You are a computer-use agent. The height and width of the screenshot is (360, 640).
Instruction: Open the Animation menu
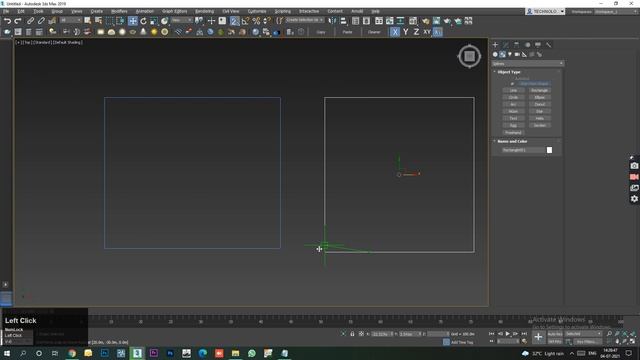point(144,11)
